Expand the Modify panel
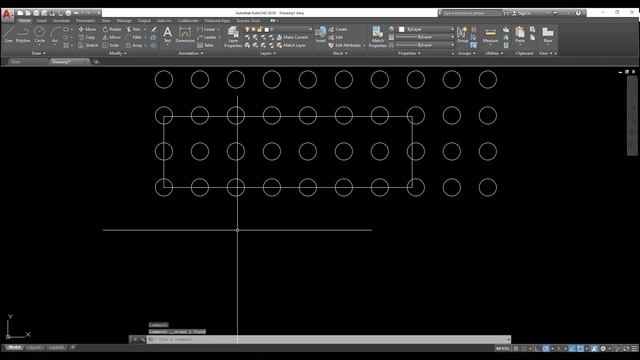 point(118,53)
